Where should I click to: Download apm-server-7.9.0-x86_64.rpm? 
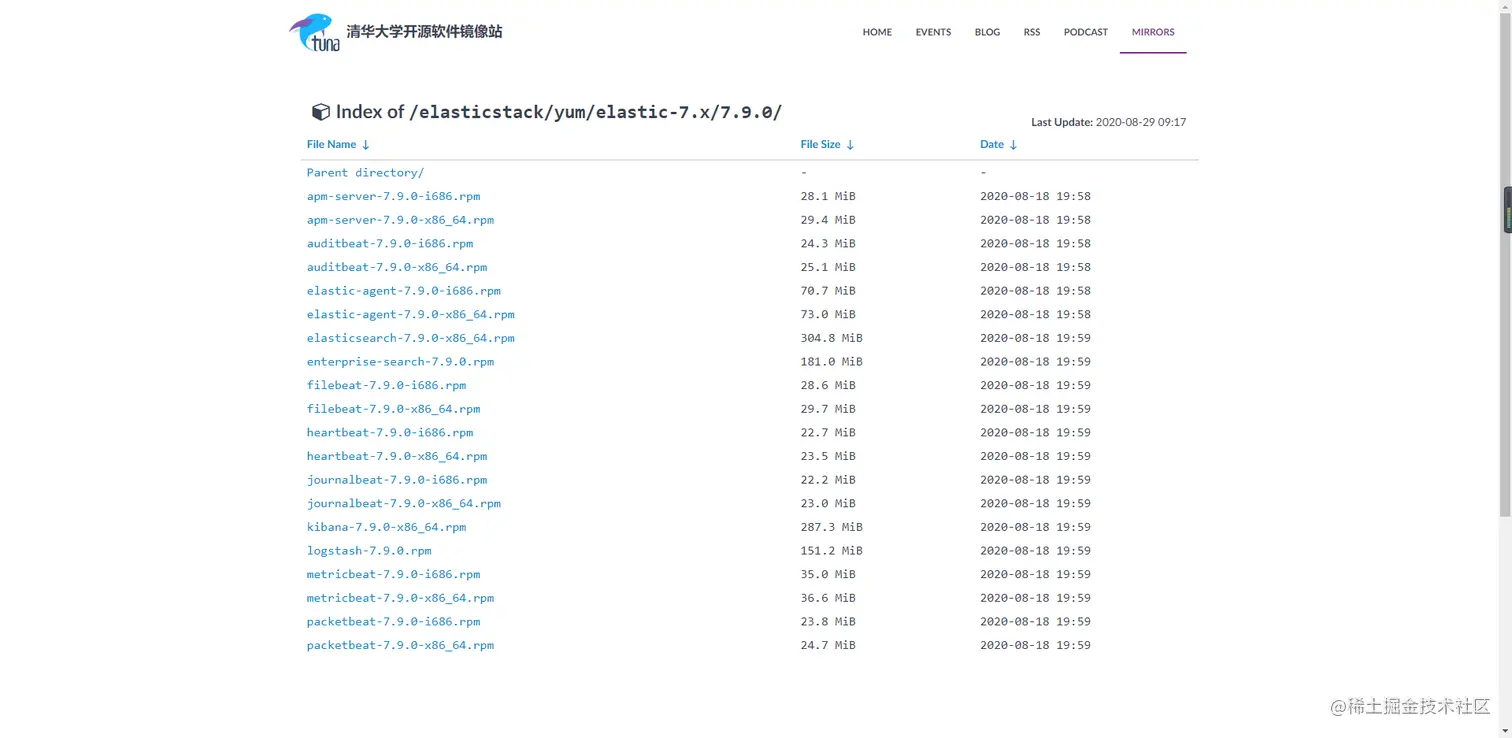[x=400, y=220]
